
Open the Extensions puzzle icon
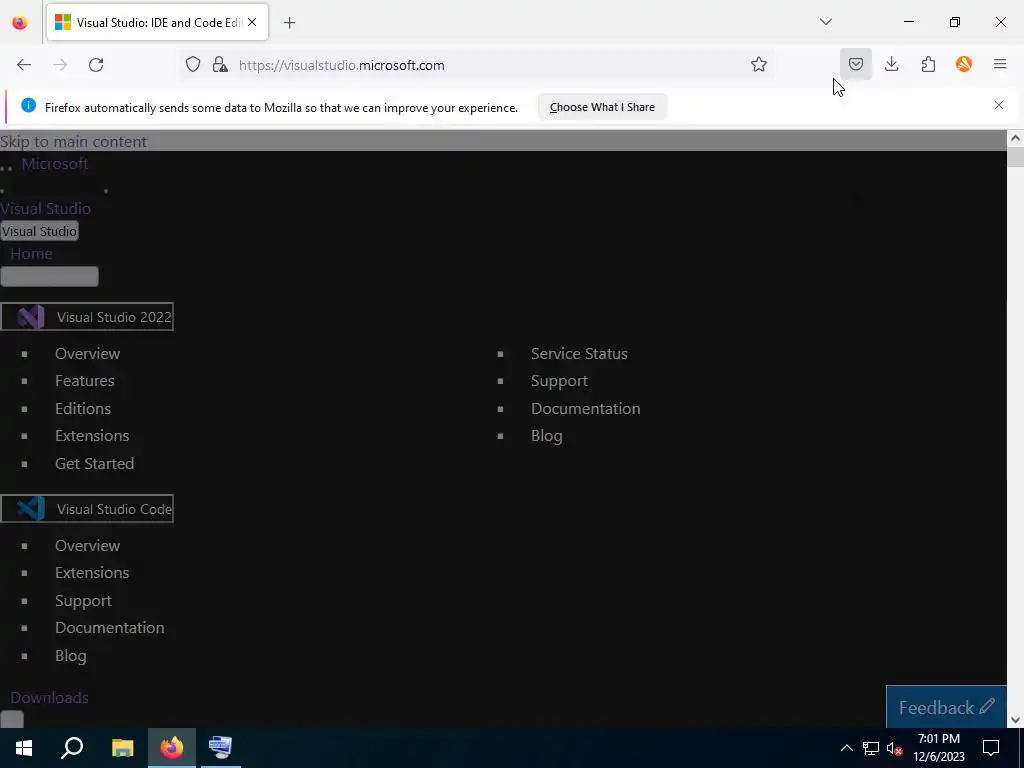(928, 65)
